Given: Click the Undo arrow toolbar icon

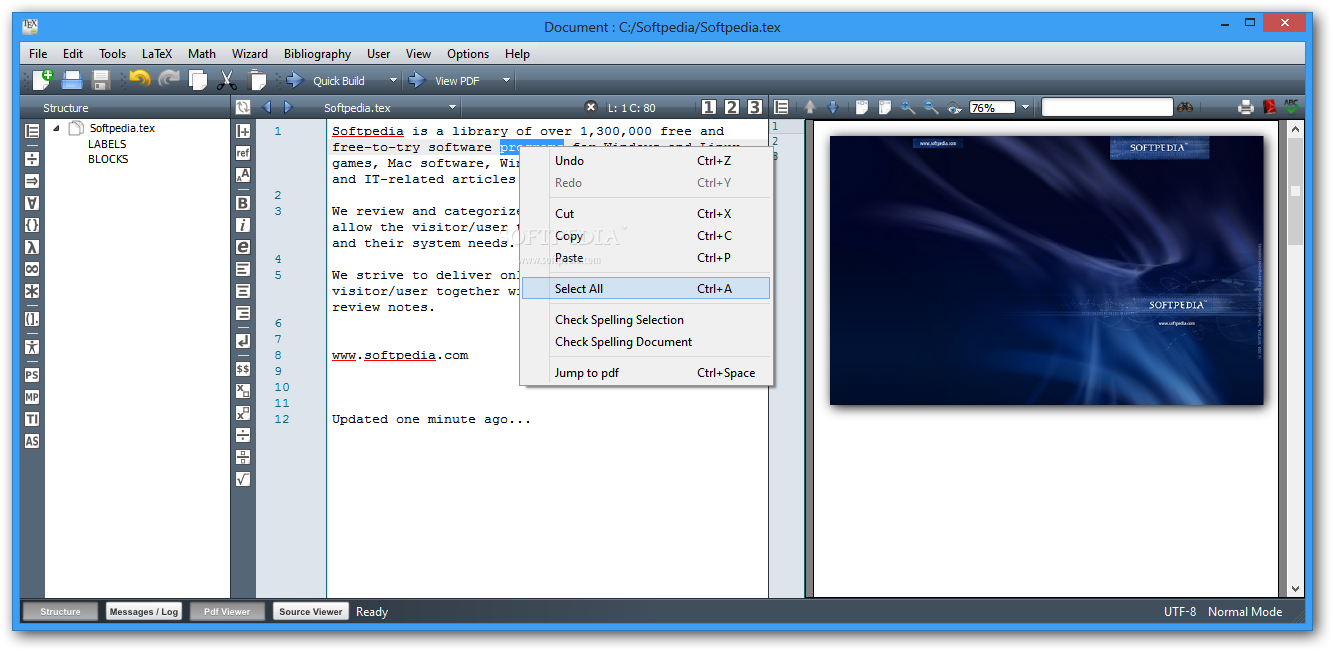Looking at the screenshot, I should pos(139,79).
